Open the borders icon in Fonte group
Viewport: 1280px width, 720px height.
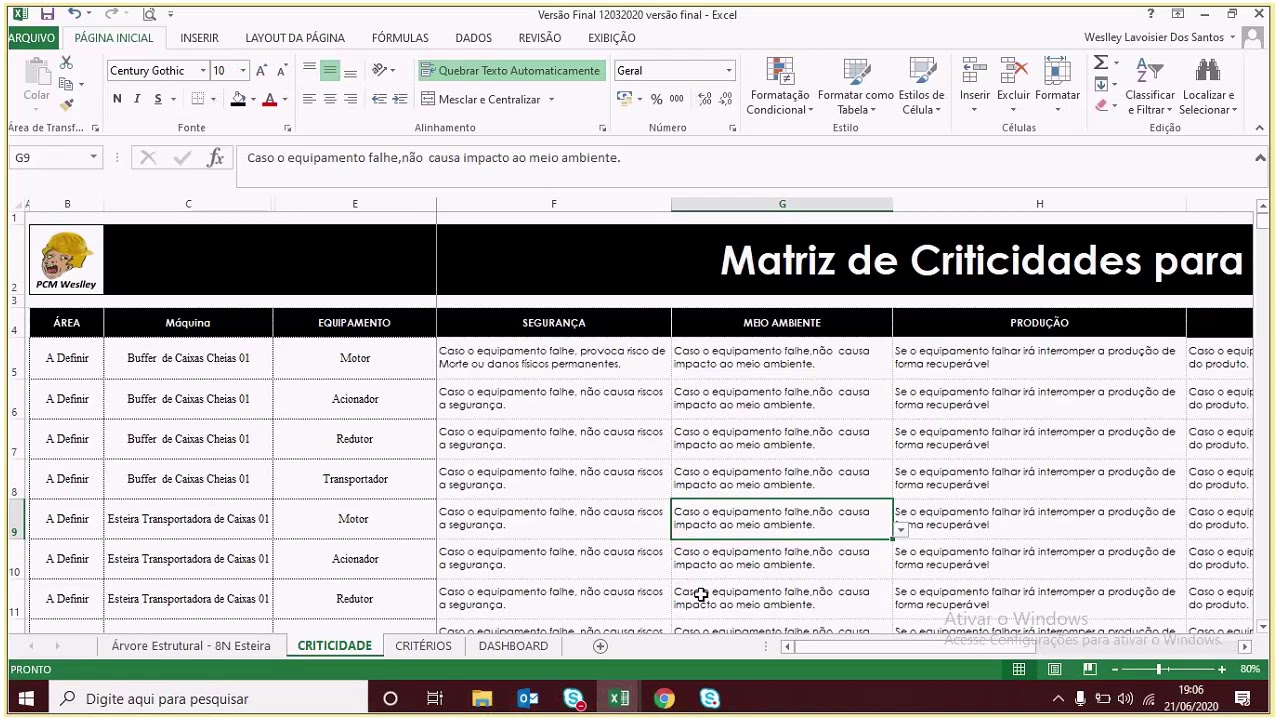(198, 99)
